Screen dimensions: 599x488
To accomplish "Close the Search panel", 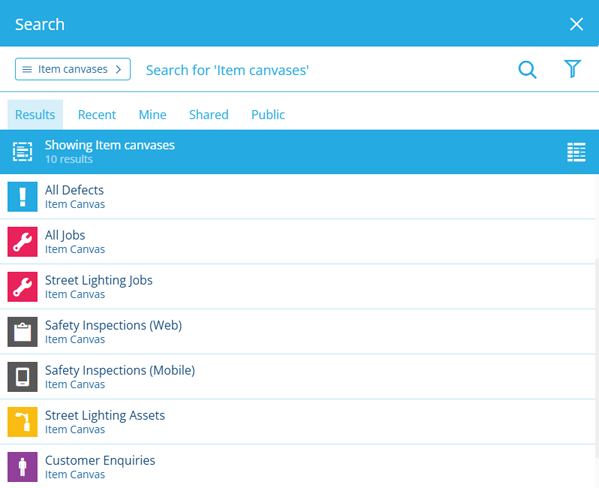I will click(576, 24).
